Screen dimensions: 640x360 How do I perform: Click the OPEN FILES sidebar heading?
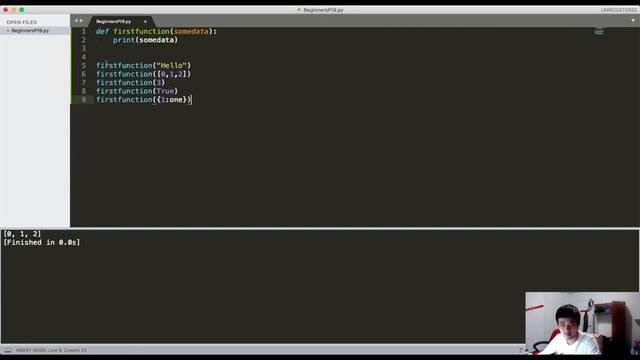[22, 22]
